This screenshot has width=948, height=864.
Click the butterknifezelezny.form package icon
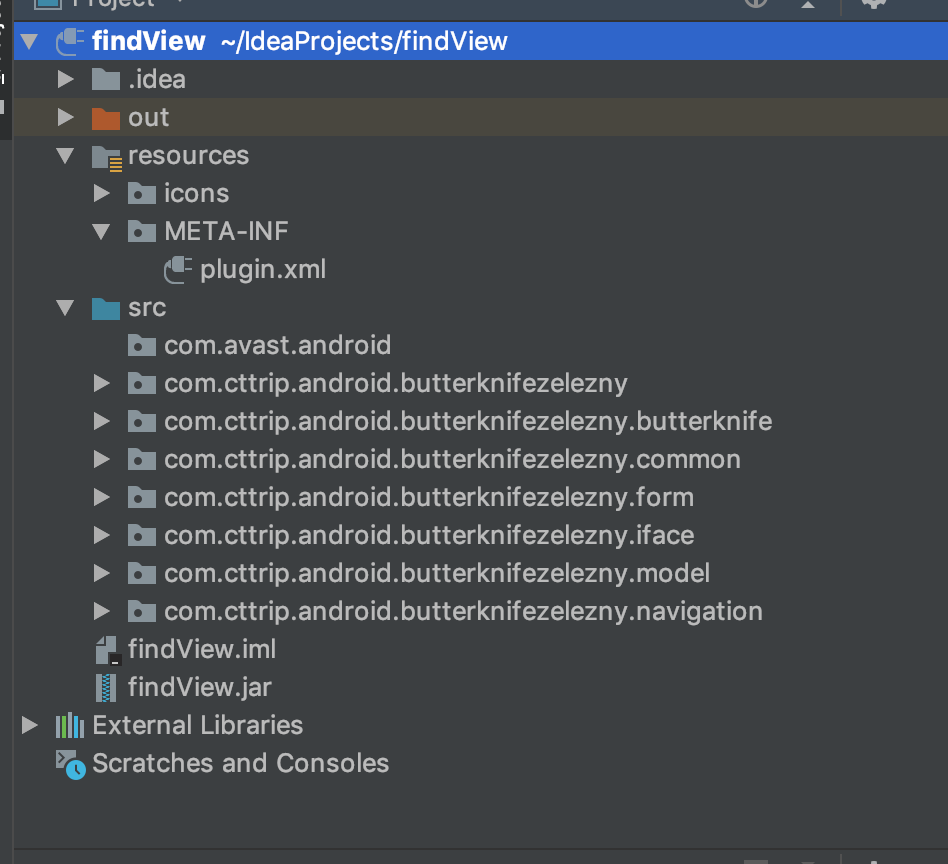tap(142, 498)
